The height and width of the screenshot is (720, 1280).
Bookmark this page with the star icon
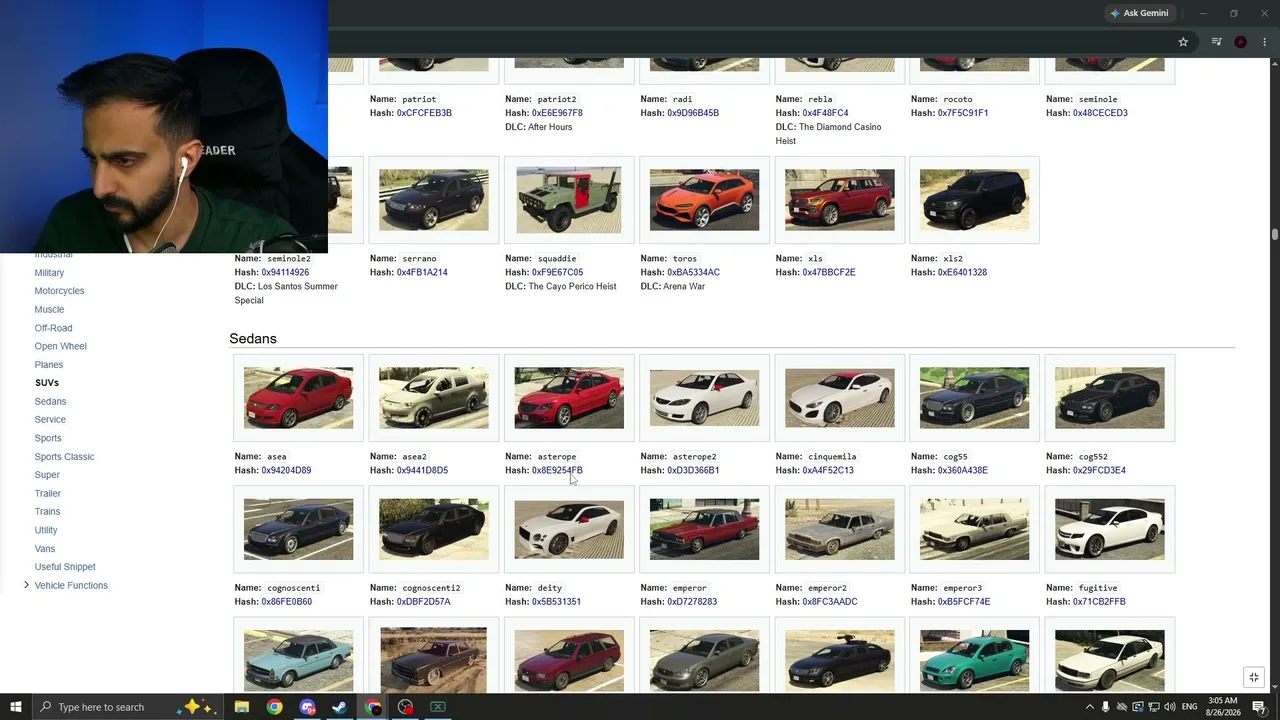pyautogui.click(x=1183, y=42)
